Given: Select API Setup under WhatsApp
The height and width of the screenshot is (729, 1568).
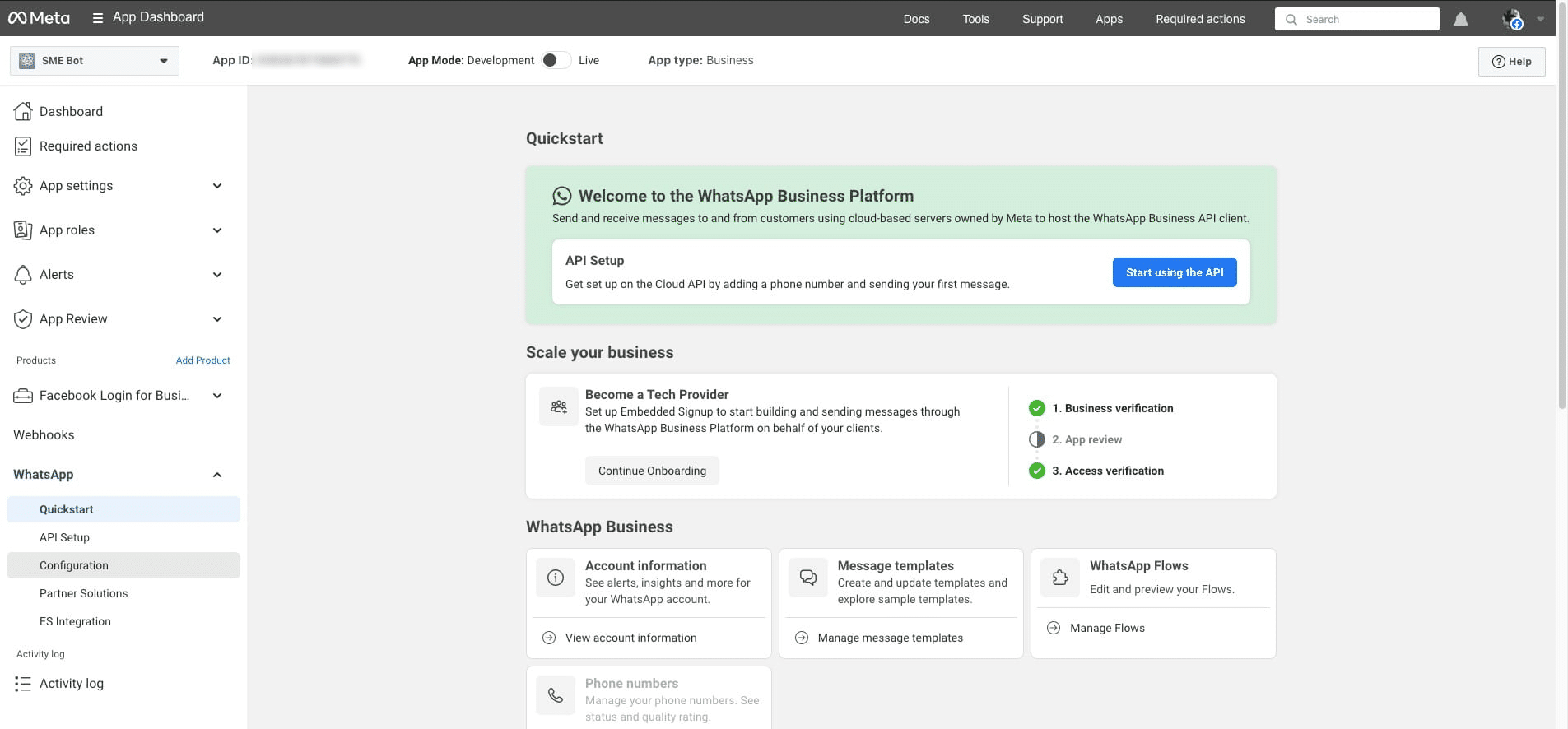Looking at the screenshot, I should (x=123, y=537).
